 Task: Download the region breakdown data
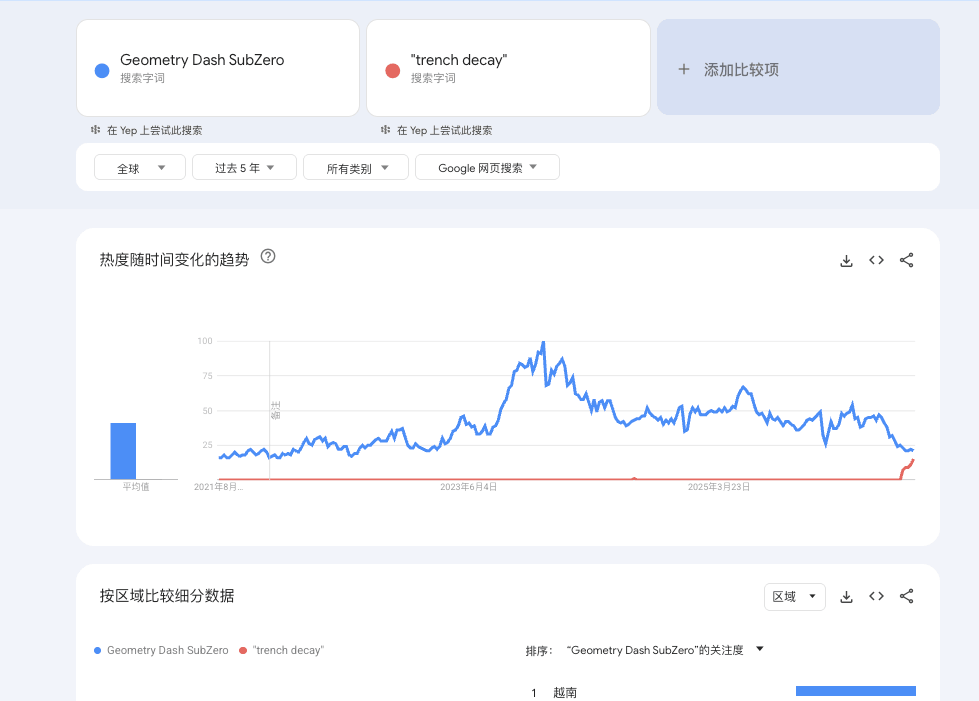tap(846, 597)
